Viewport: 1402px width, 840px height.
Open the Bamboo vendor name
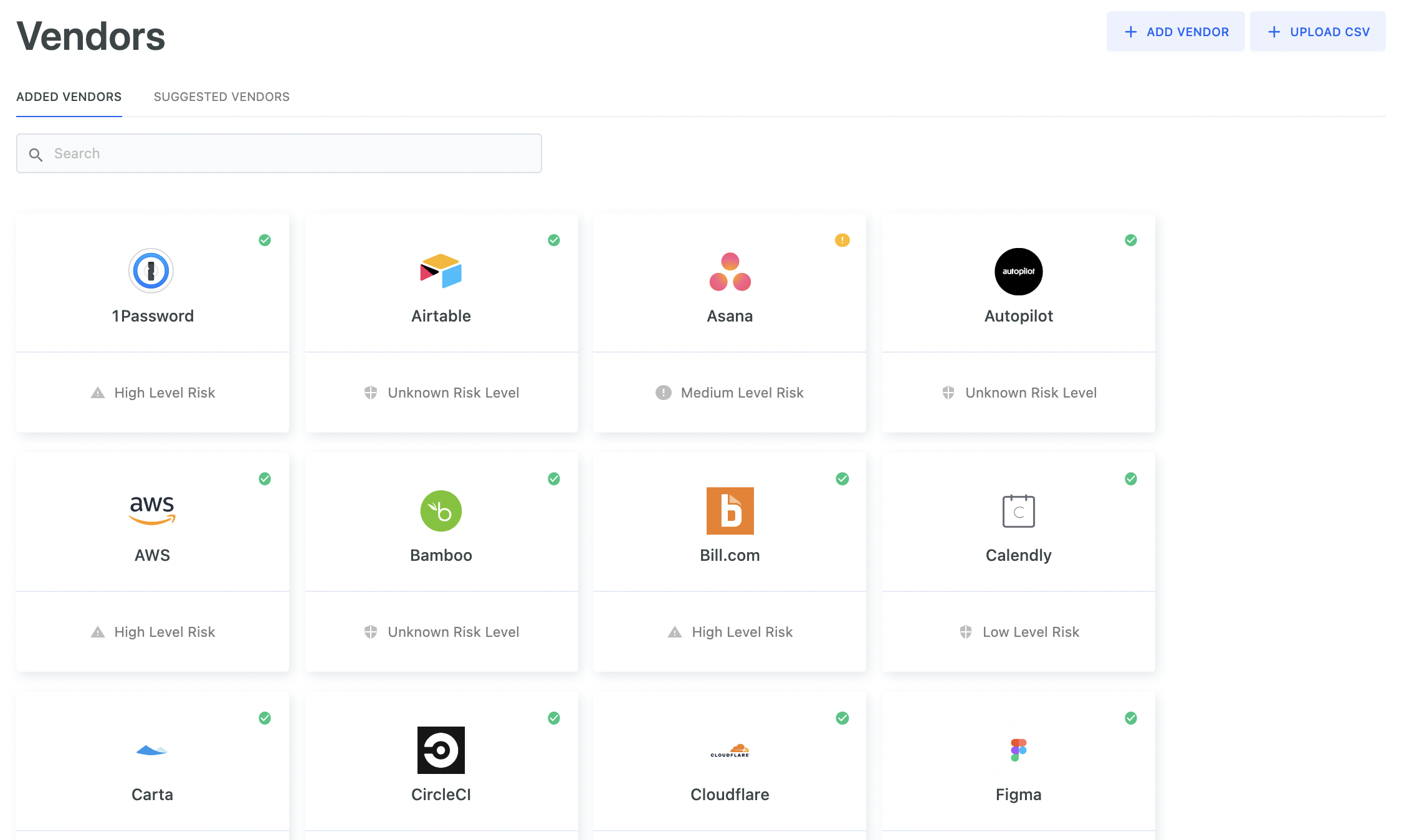[441, 555]
